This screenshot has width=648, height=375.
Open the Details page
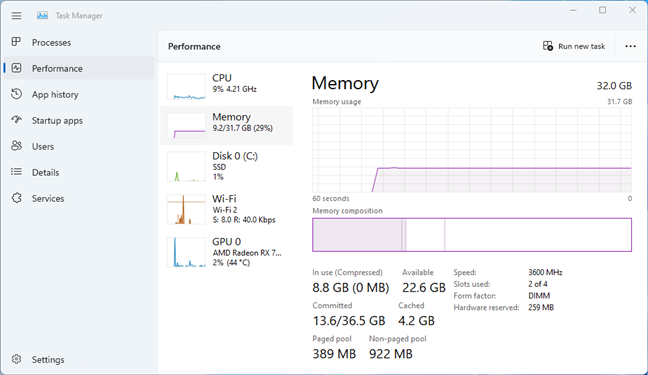[x=79, y=172]
